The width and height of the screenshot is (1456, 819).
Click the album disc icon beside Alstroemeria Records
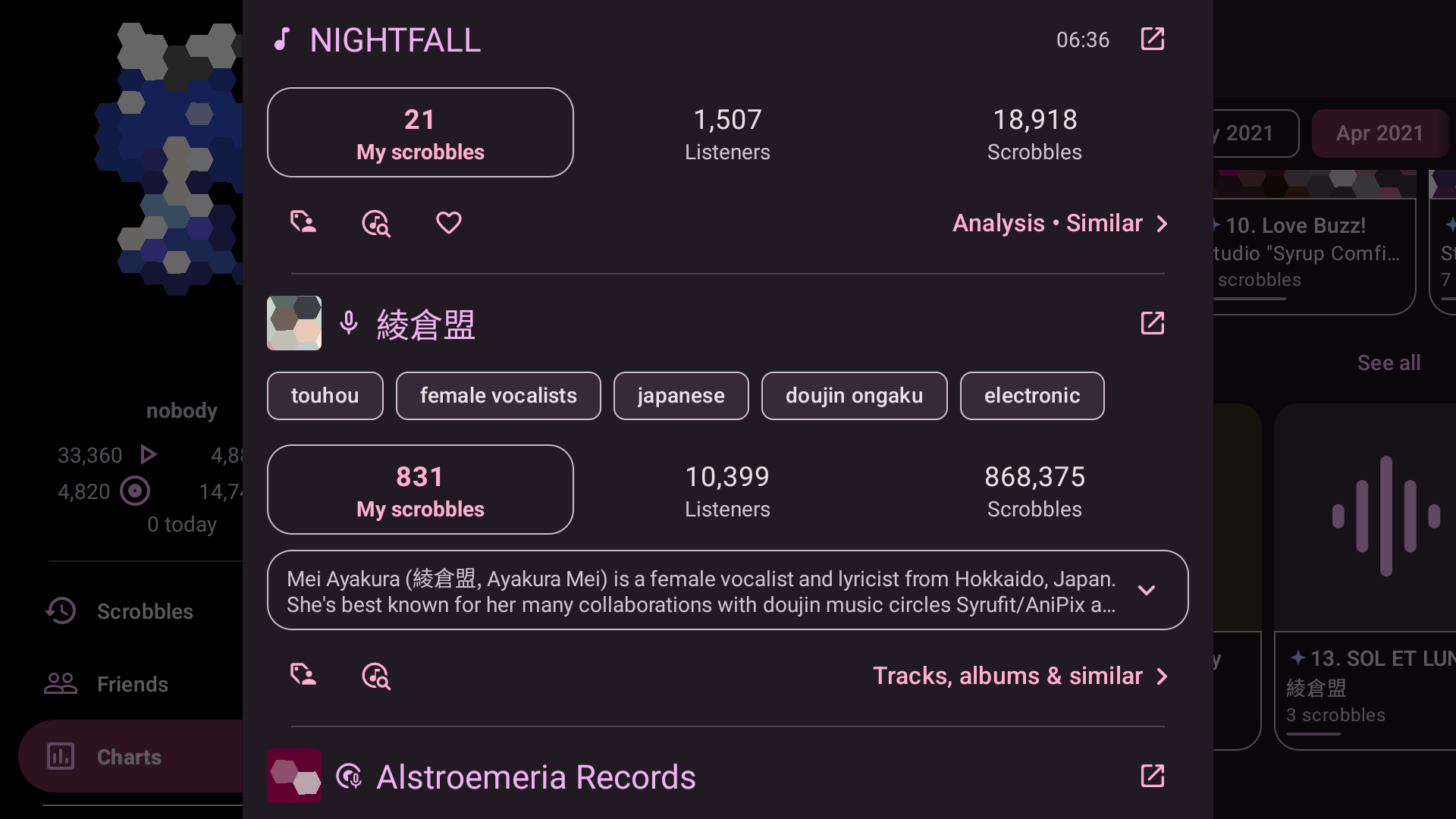click(349, 776)
